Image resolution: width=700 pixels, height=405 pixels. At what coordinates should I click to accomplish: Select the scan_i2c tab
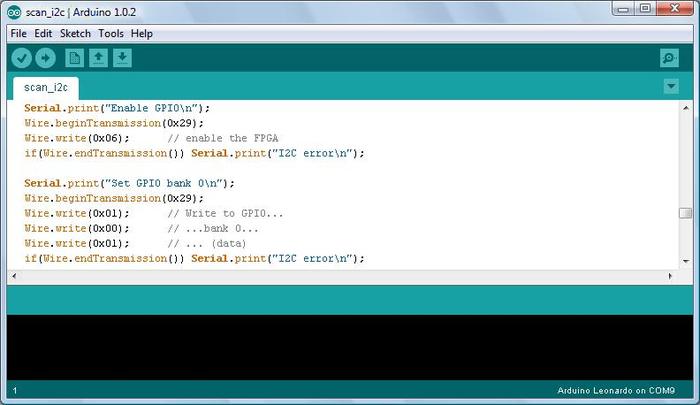pos(46,88)
